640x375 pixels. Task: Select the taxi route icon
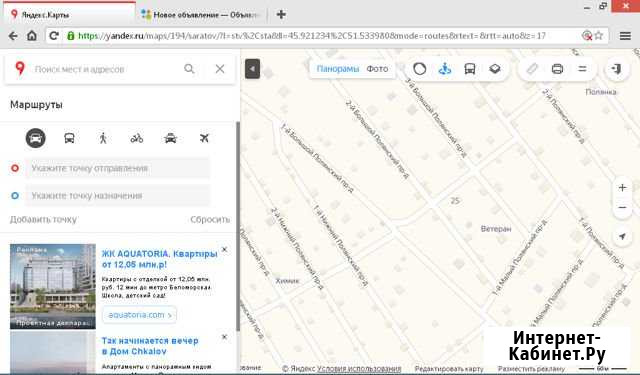pos(170,138)
